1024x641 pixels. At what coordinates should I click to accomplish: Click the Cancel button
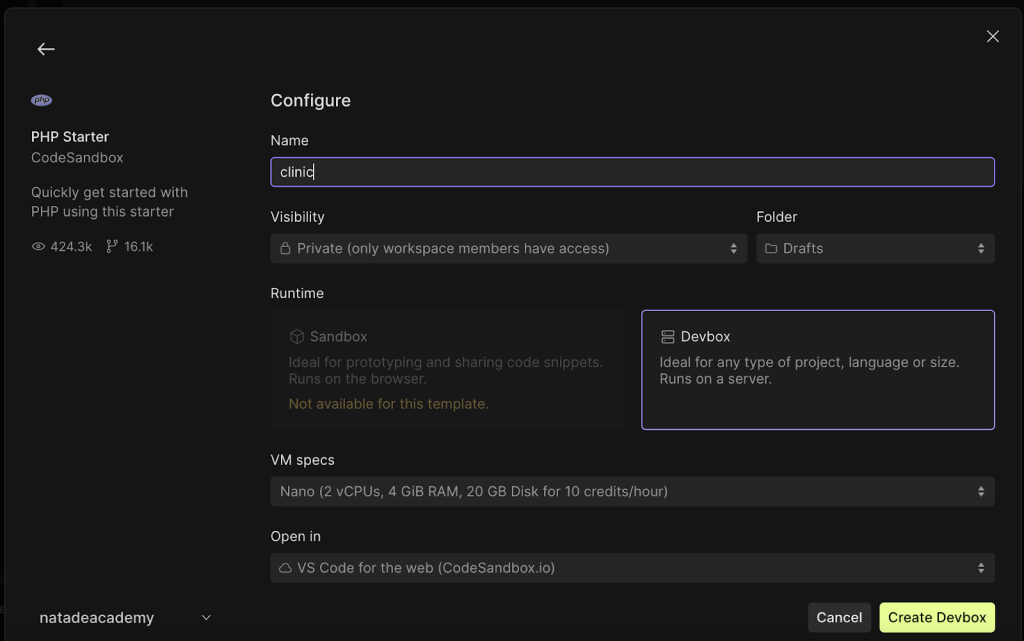tap(839, 618)
